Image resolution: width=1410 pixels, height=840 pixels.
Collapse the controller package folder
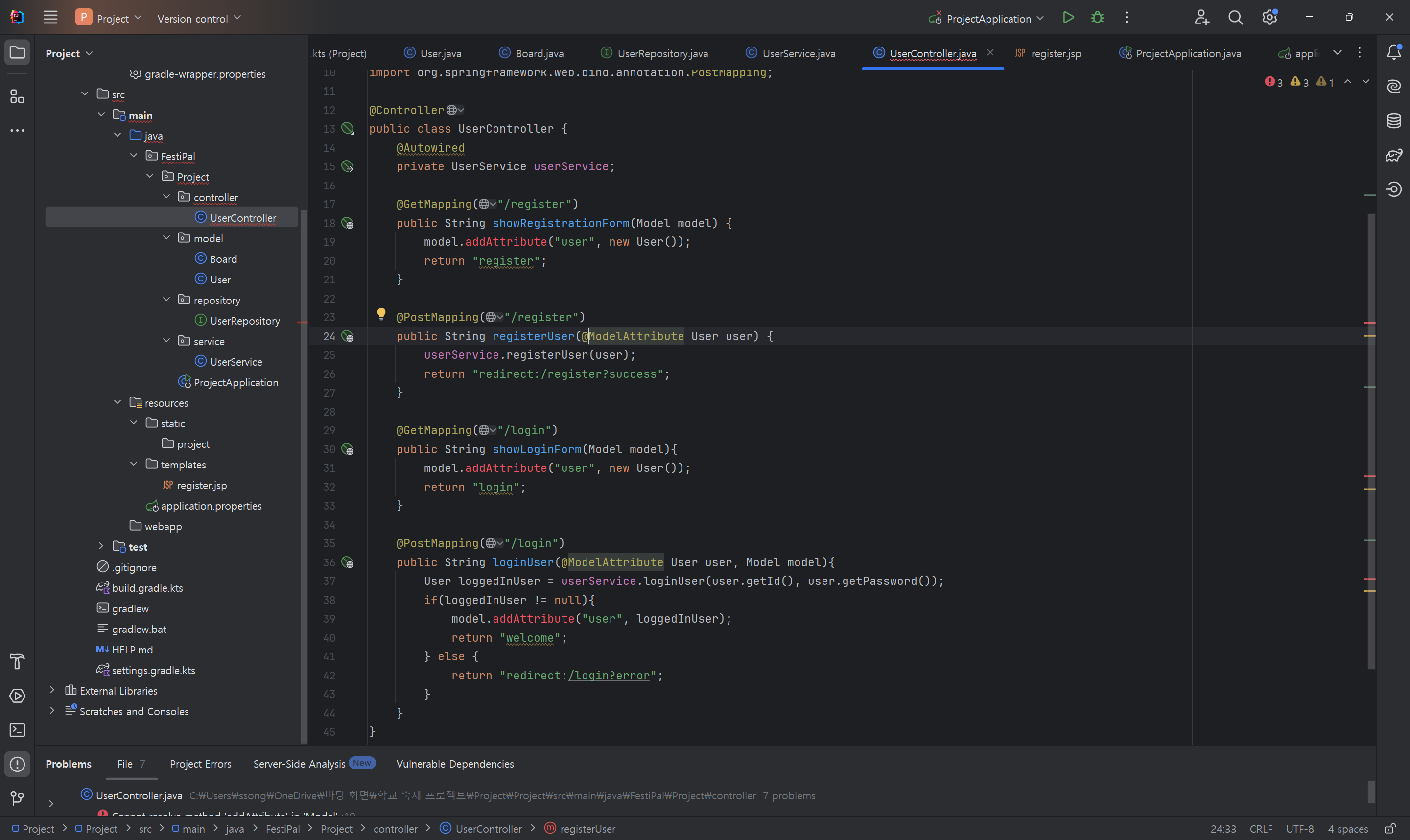(x=166, y=197)
